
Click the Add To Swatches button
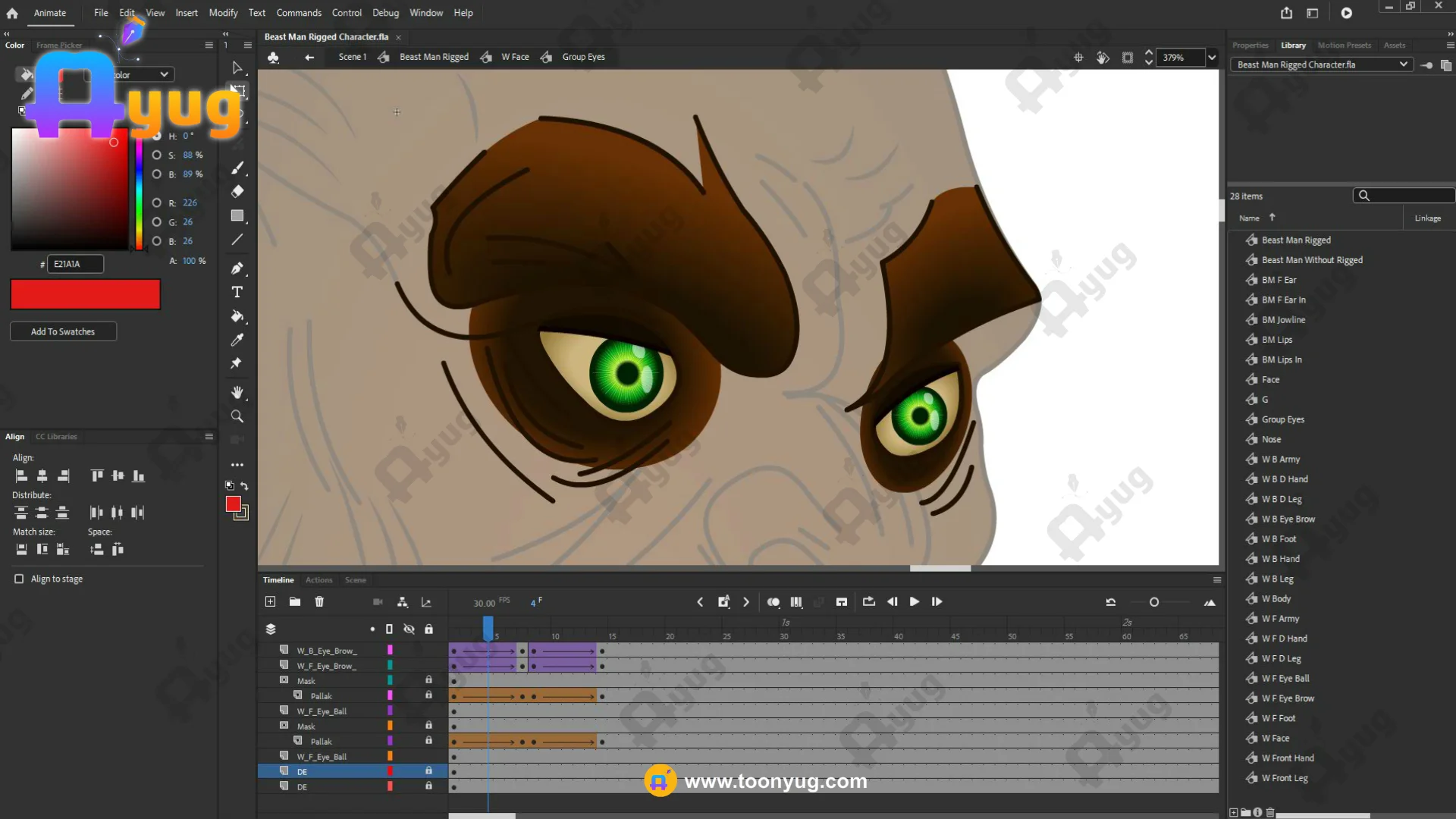pos(63,331)
